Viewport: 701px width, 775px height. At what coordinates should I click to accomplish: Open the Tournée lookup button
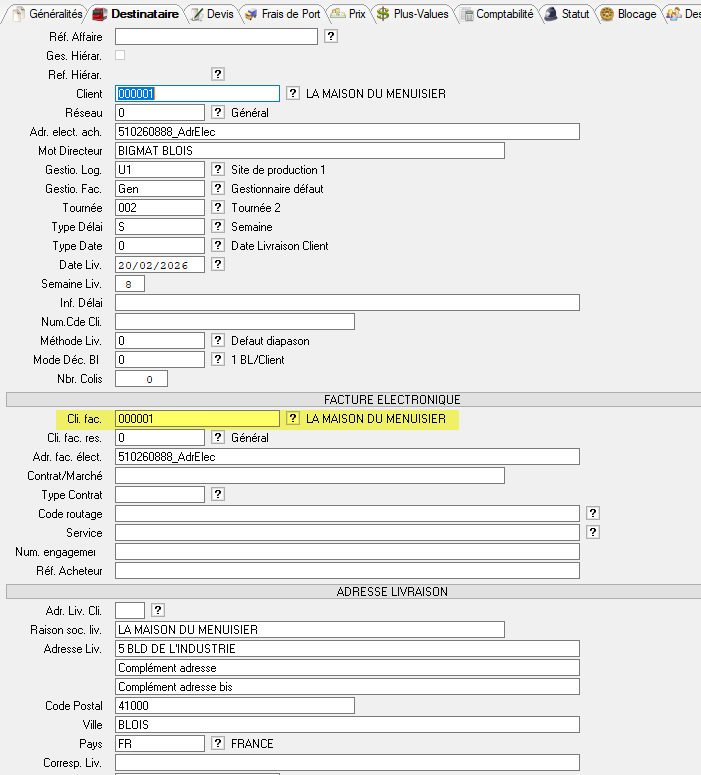[218, 207]
